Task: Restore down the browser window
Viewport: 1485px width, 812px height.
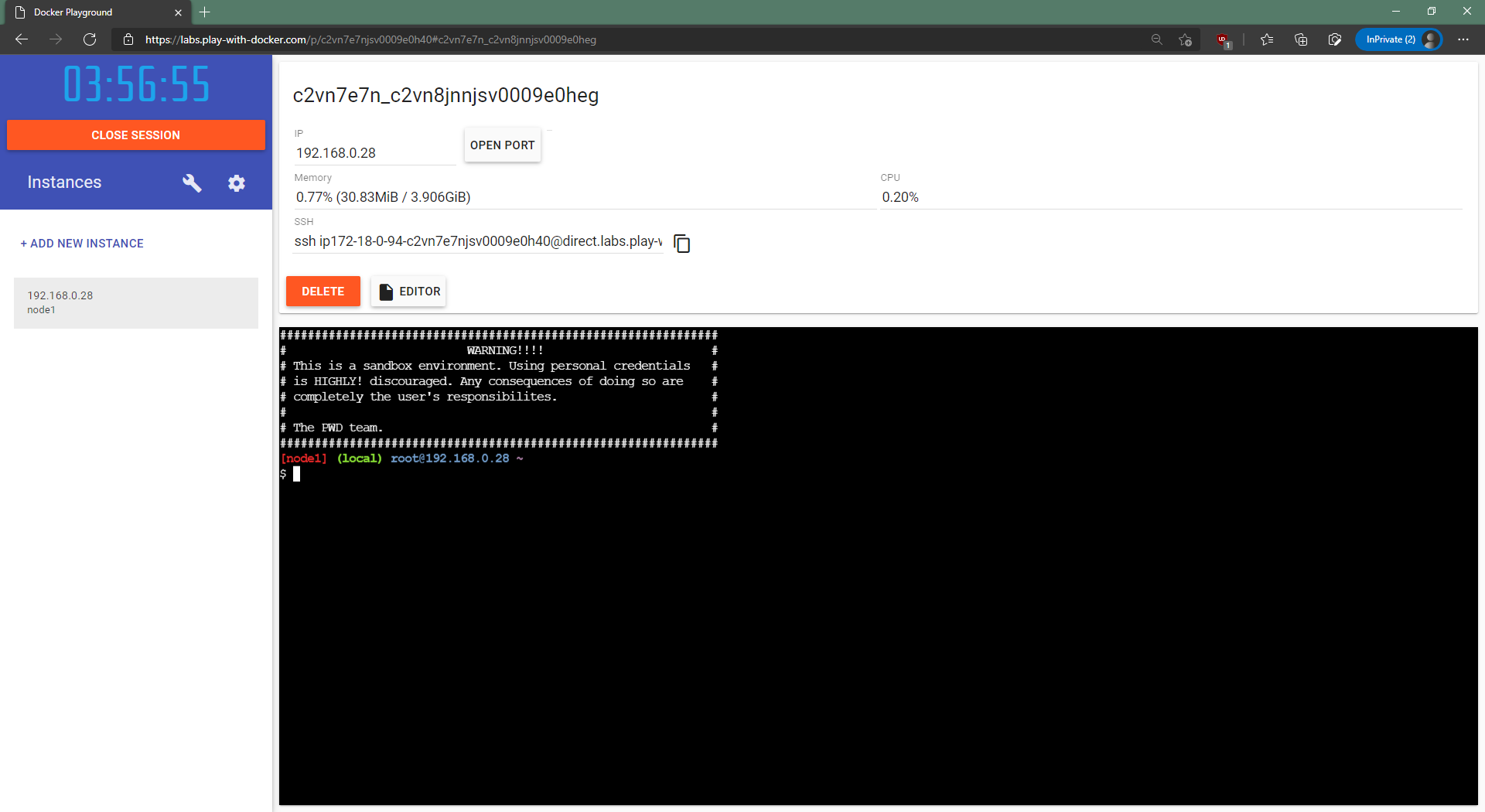Action: [1432, 12]
